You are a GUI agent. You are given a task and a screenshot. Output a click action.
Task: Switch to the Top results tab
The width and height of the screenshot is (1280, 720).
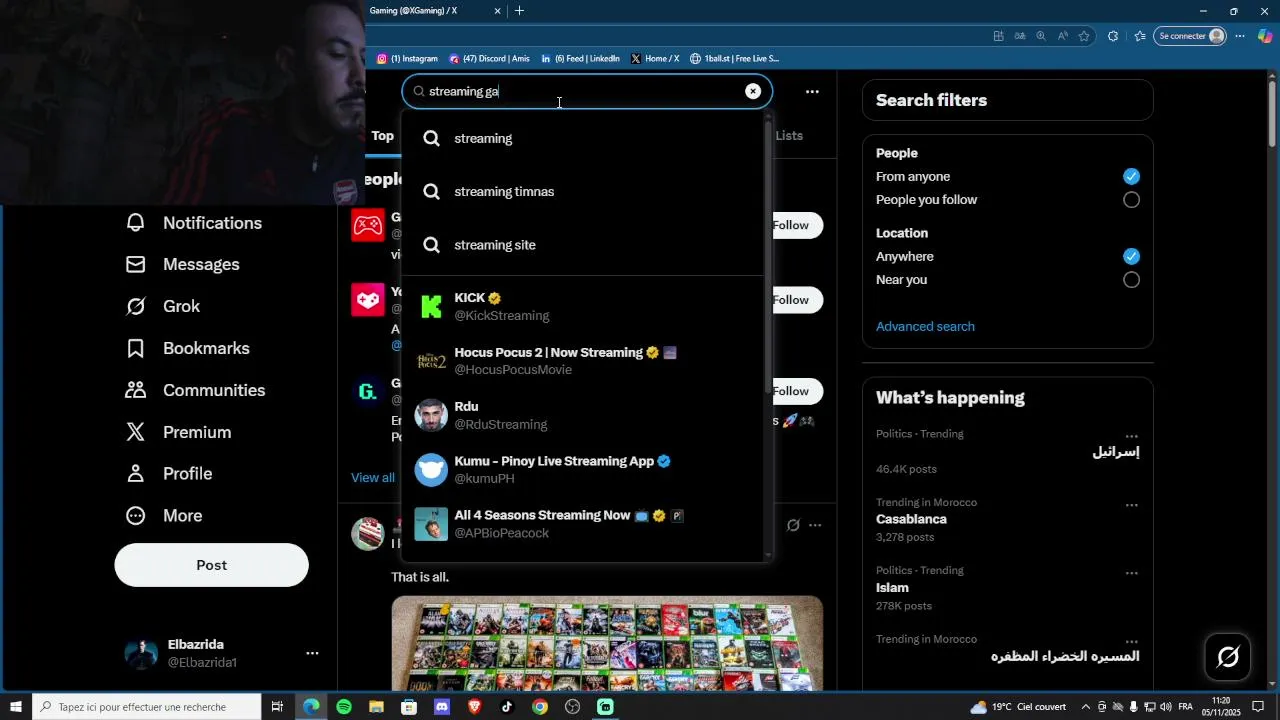pos(383,136)
